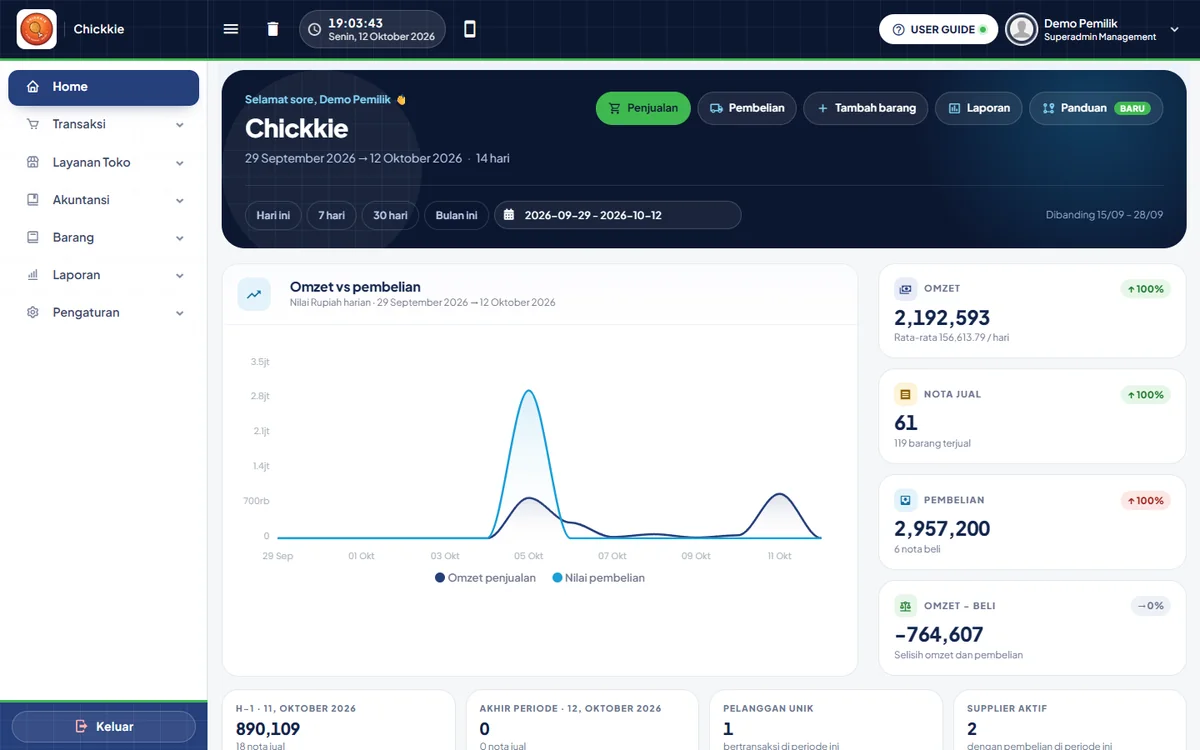Image resolution: width=1200 pixels, height=750 pixels.
Task: Toggle the Nilai pembelian legend series
Action: pyautogui.click(x=598, y=578)
